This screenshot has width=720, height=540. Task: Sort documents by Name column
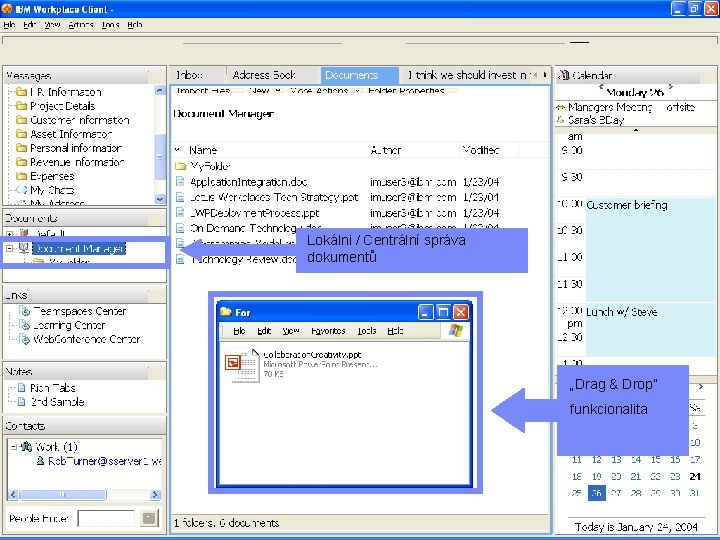click(x=203, y=150)
